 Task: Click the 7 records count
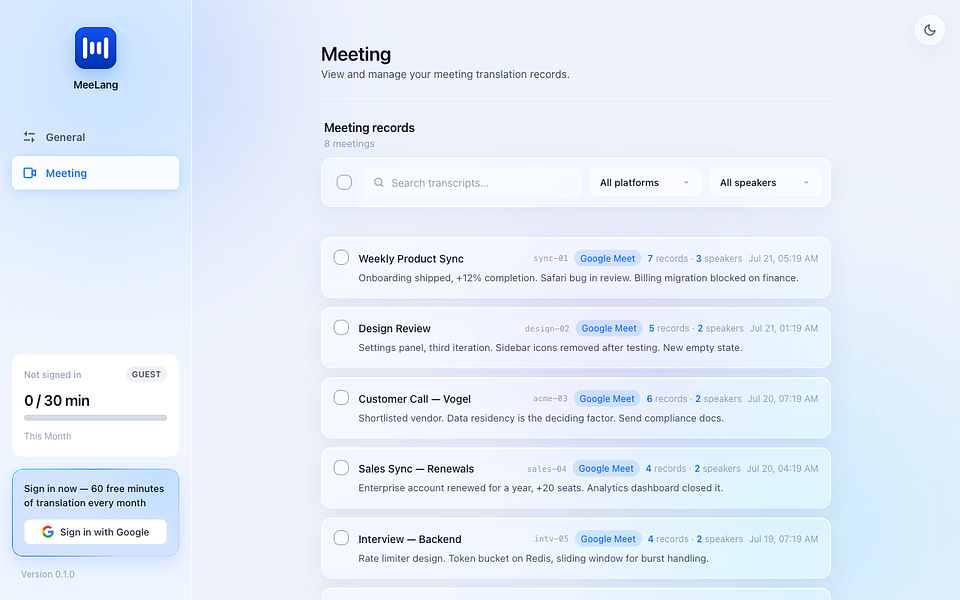click(667, 258)
